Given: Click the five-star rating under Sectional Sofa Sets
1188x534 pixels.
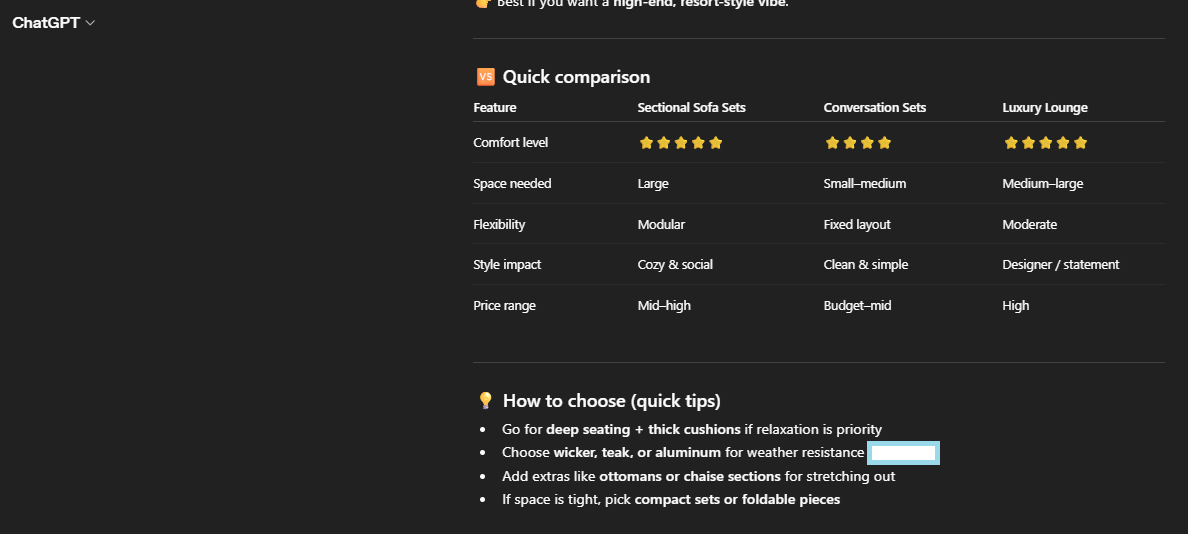Looking at the screenshot, I should click(x=680, y=143).
